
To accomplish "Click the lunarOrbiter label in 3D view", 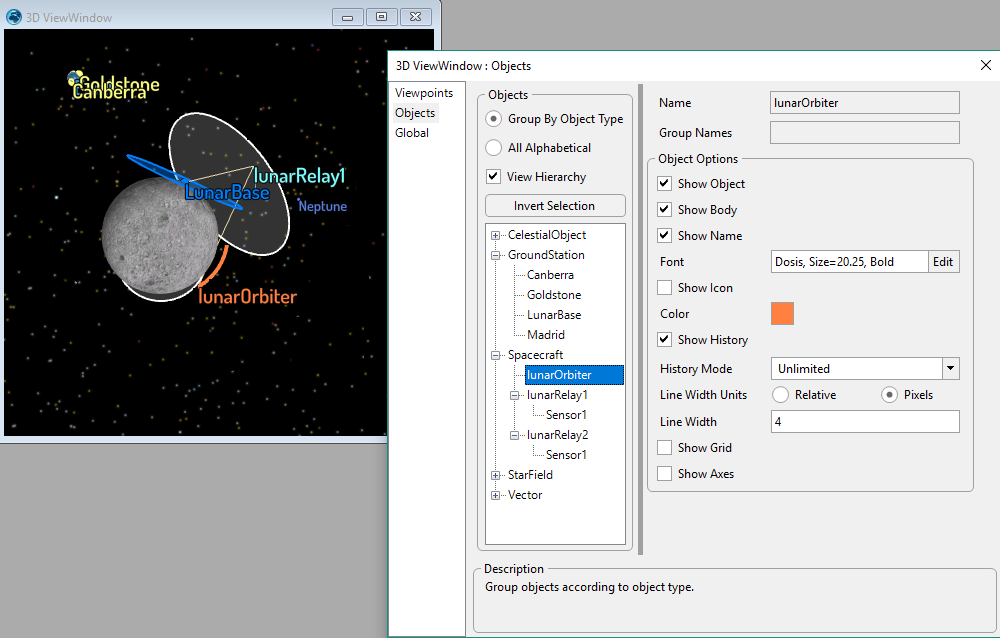I will click(247, 297).
